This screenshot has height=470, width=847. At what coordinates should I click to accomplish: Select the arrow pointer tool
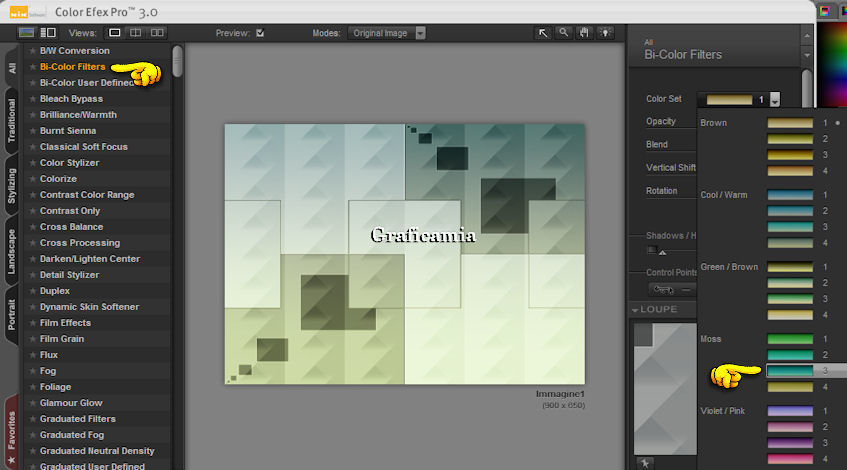pyautogui.click(x=543, y=33)
